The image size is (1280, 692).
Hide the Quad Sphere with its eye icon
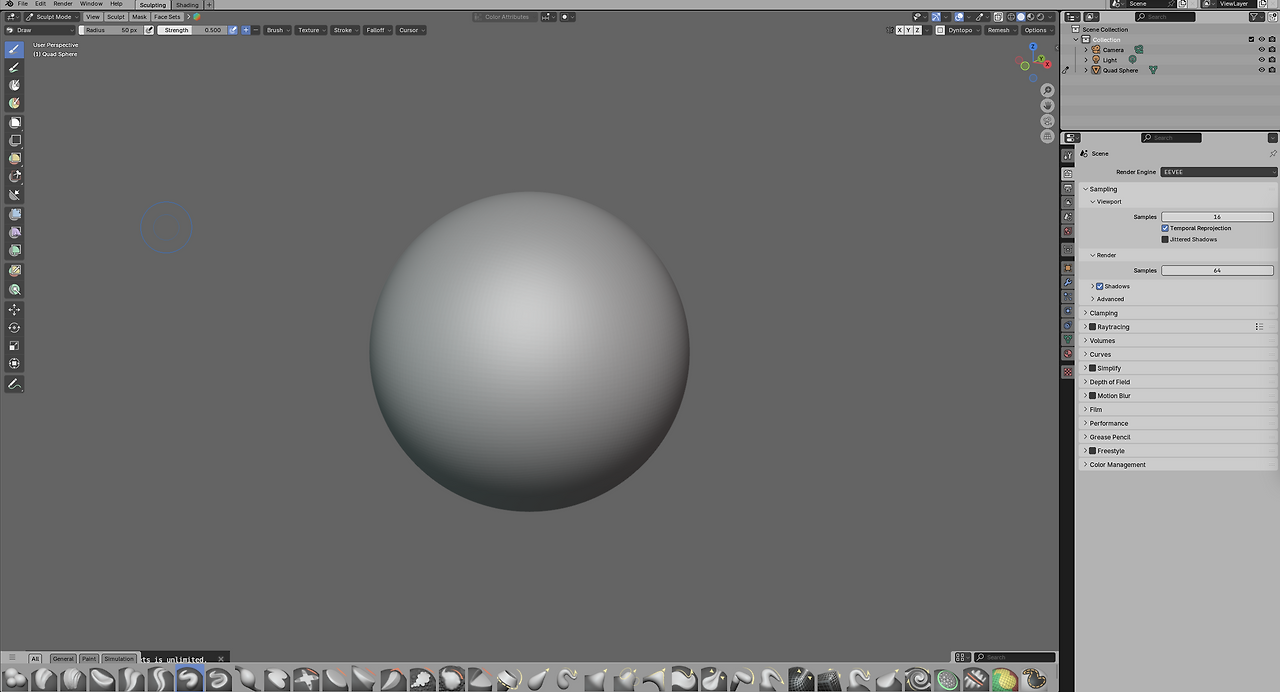[x=1261, y=70]
